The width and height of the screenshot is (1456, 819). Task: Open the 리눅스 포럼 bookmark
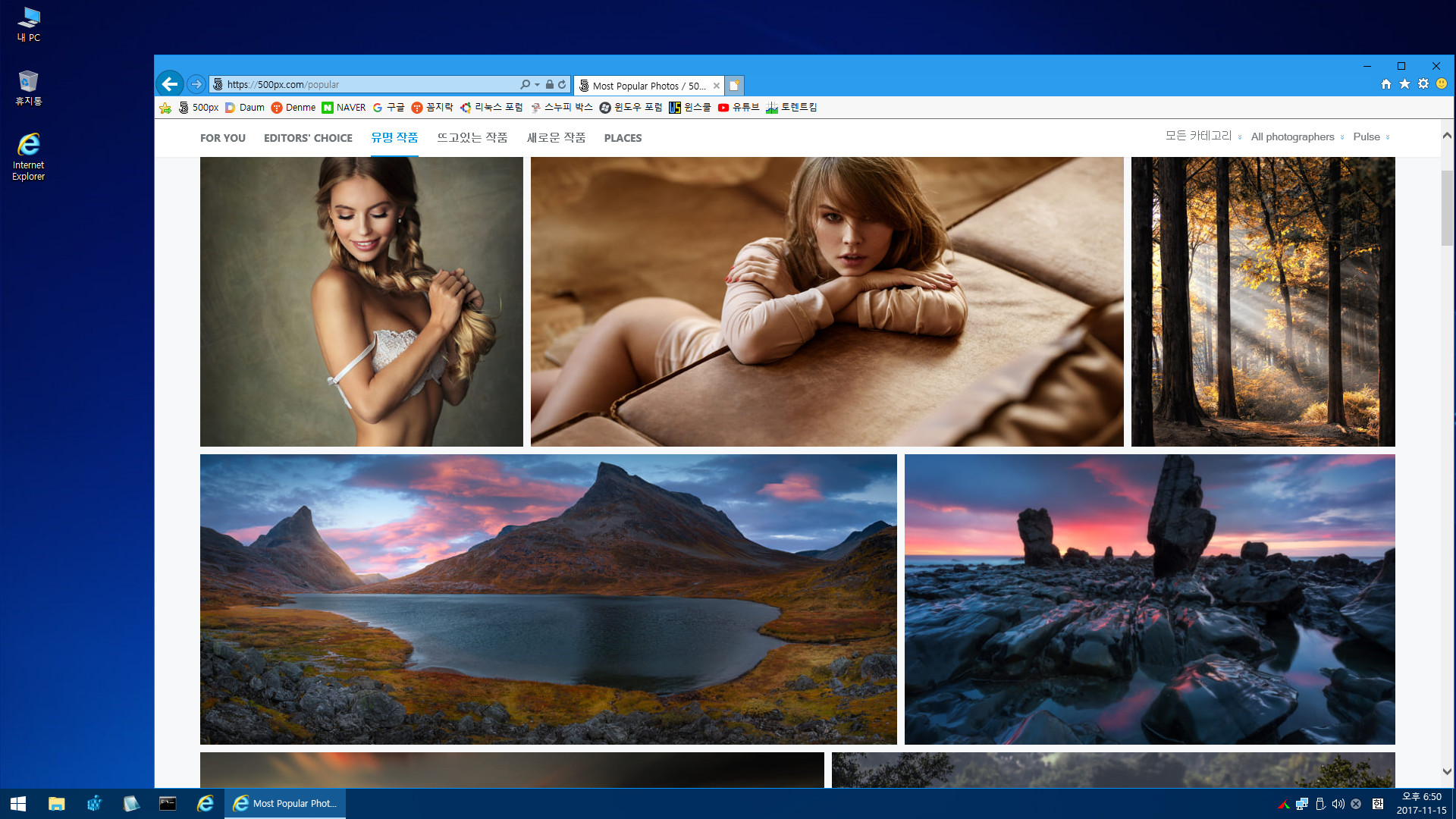coord(491,108)
